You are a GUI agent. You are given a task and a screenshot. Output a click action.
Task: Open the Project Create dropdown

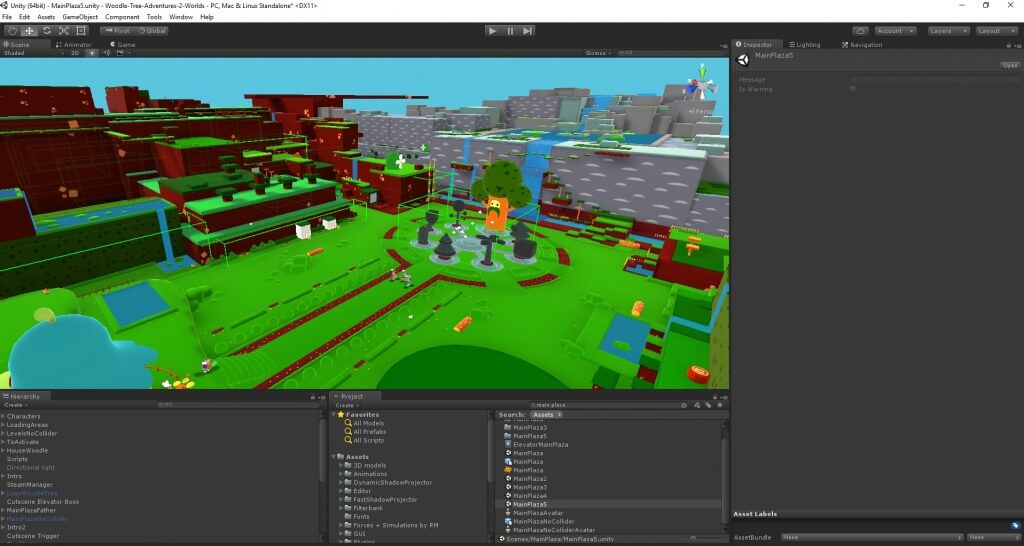tap(347, 406)
